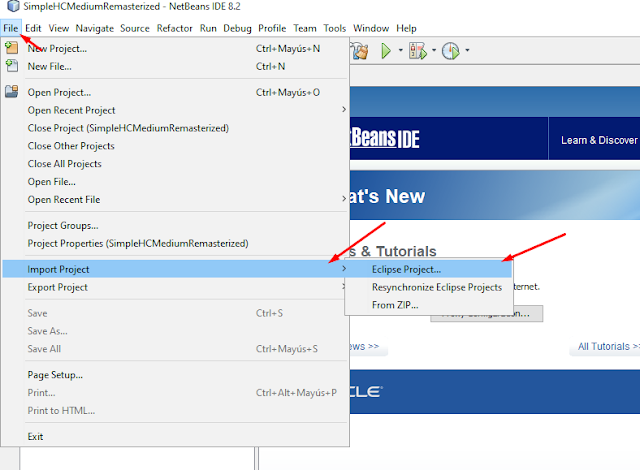Expand Open Recent Project submenu arrow
Screen dimensions: 640x470
[x=344, y=109]
